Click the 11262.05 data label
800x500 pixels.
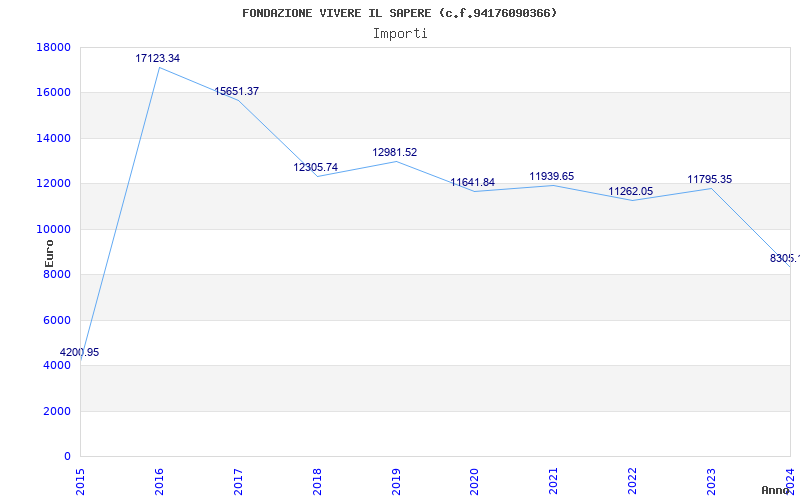click(x=631, y=192)
